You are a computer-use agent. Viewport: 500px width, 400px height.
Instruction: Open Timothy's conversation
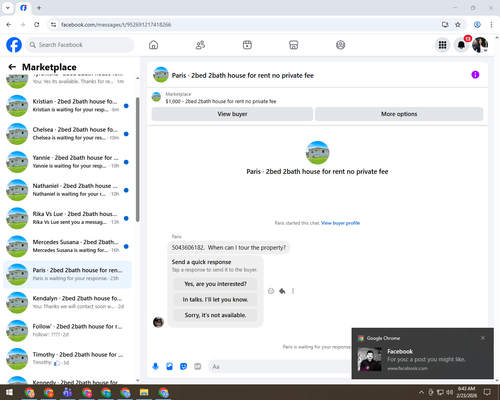click(x=67, y=359)
